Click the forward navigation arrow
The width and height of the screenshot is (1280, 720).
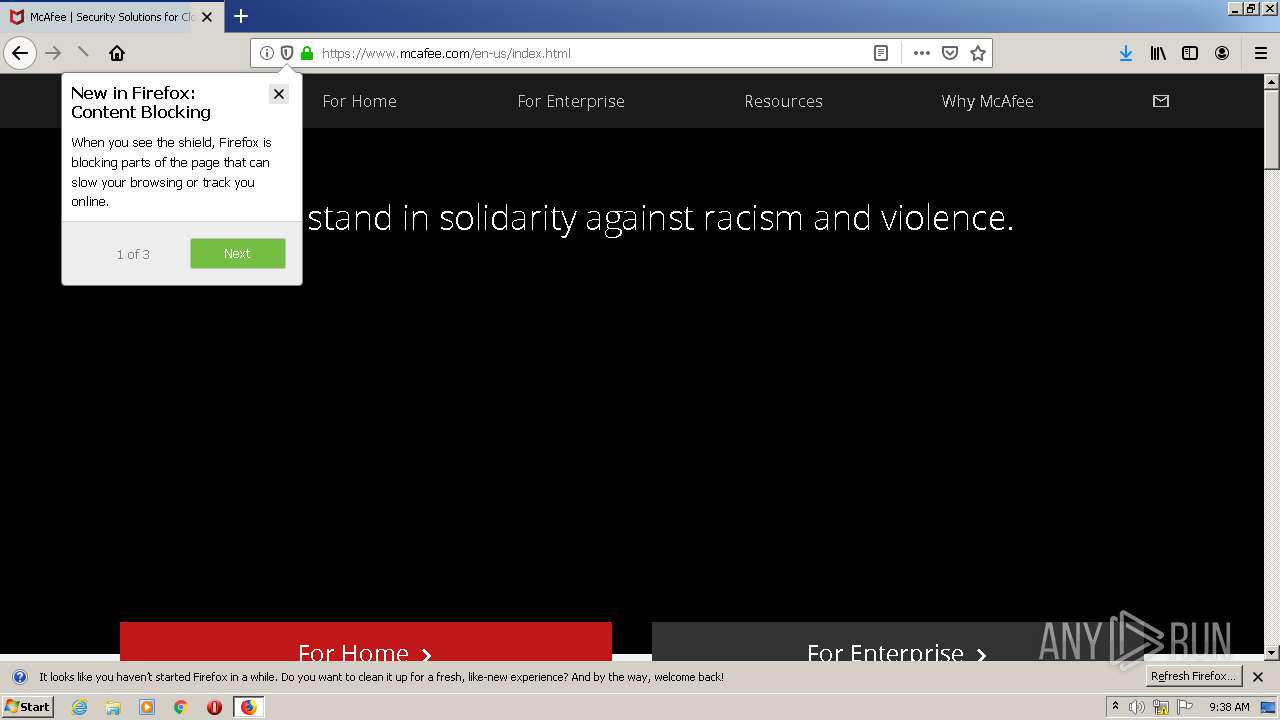[53, 53]
